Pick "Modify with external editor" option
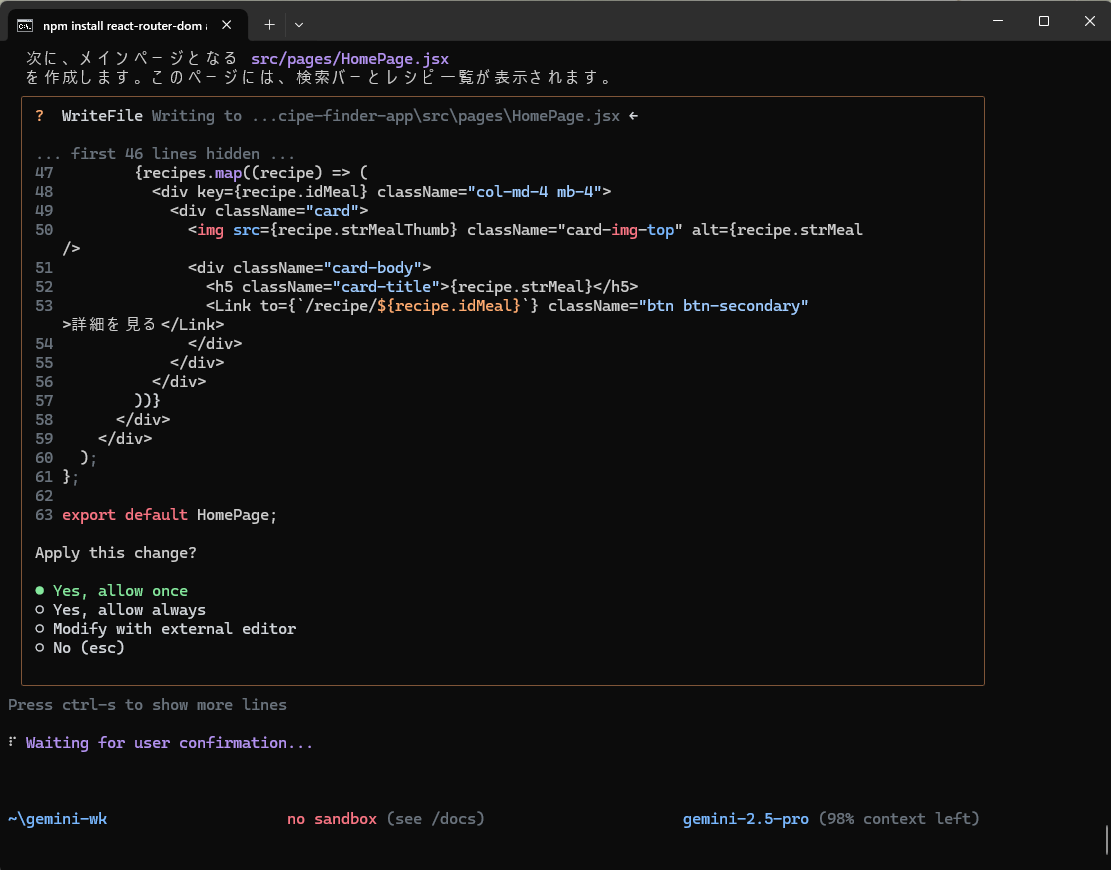Screen dimensions: 1111x870 [x=174, y=629]
